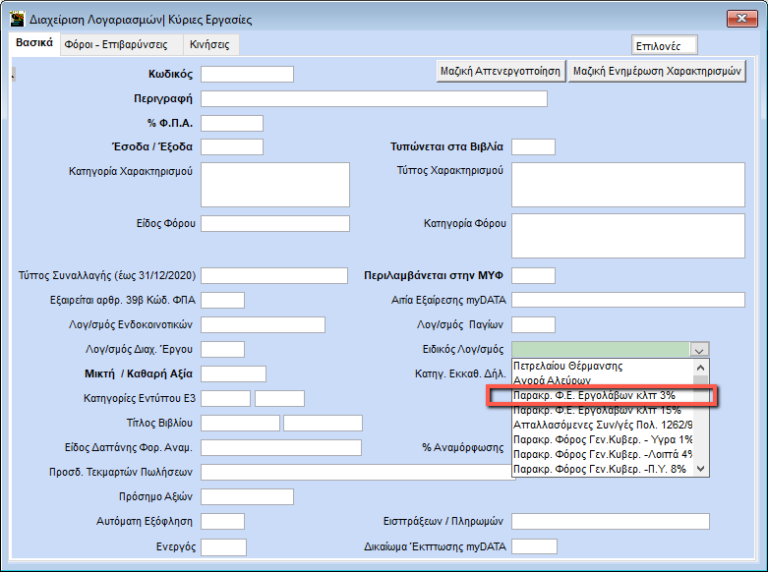The width and height of the screenshot is (768, 572).
Task: Collapse the Ειδικός Λογ/σμός dropdown arrow
Action: coord(700,350)
